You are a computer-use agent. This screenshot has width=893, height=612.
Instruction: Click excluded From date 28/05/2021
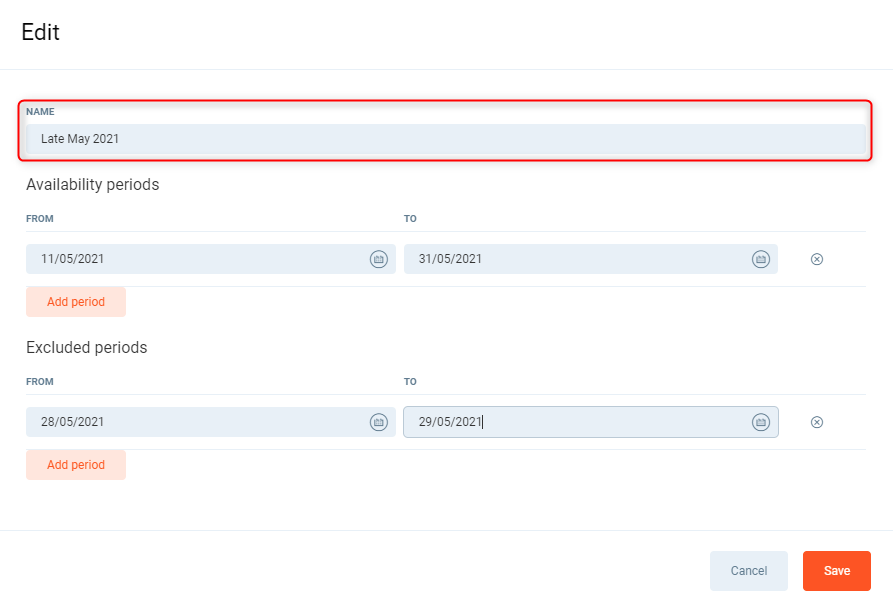click(x=195, y=422)
